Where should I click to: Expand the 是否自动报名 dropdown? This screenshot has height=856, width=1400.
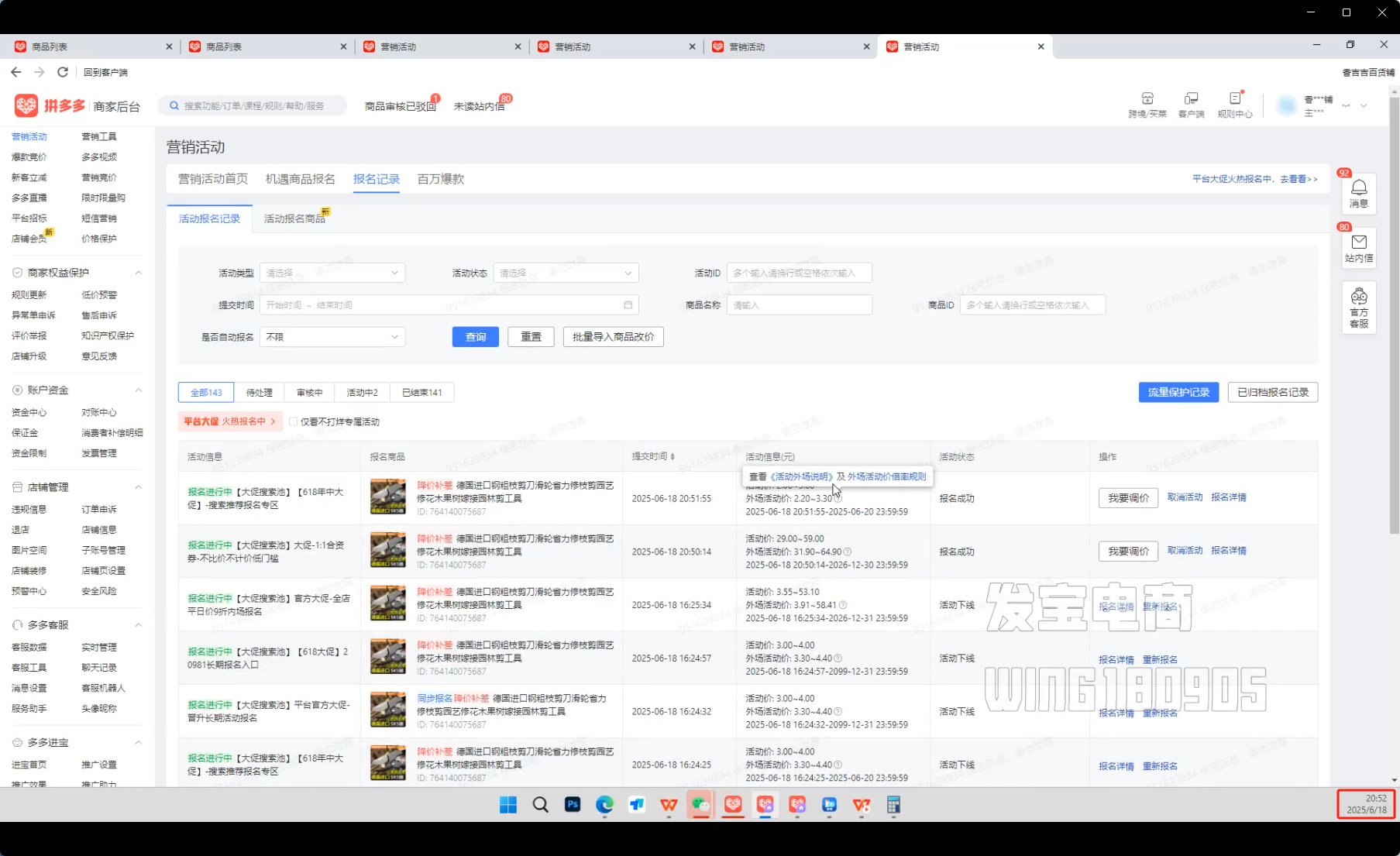point(332,337)
